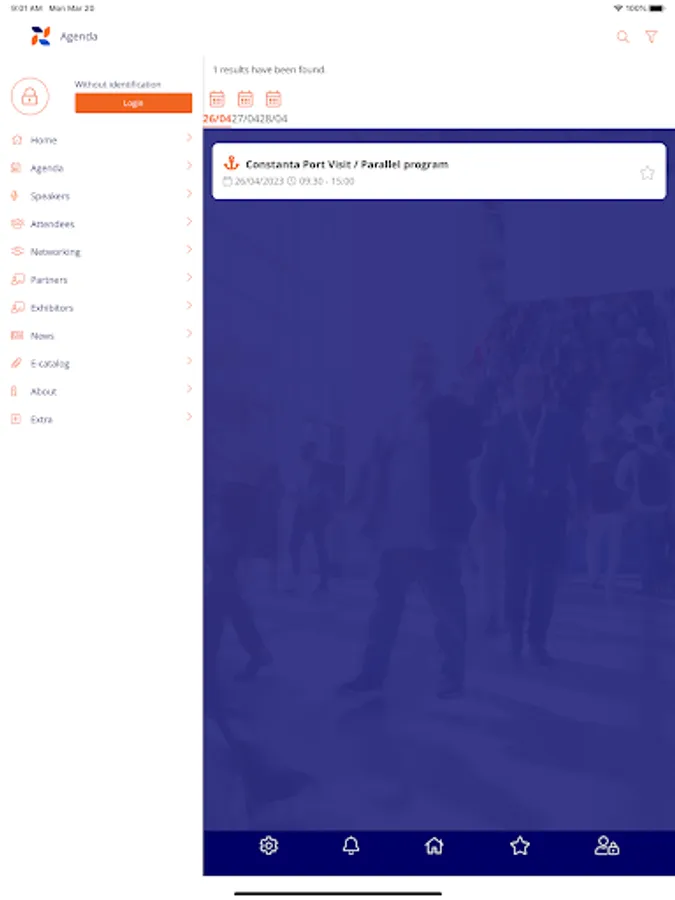Expand the E-catalog row chevron

[x=189, y=361]
